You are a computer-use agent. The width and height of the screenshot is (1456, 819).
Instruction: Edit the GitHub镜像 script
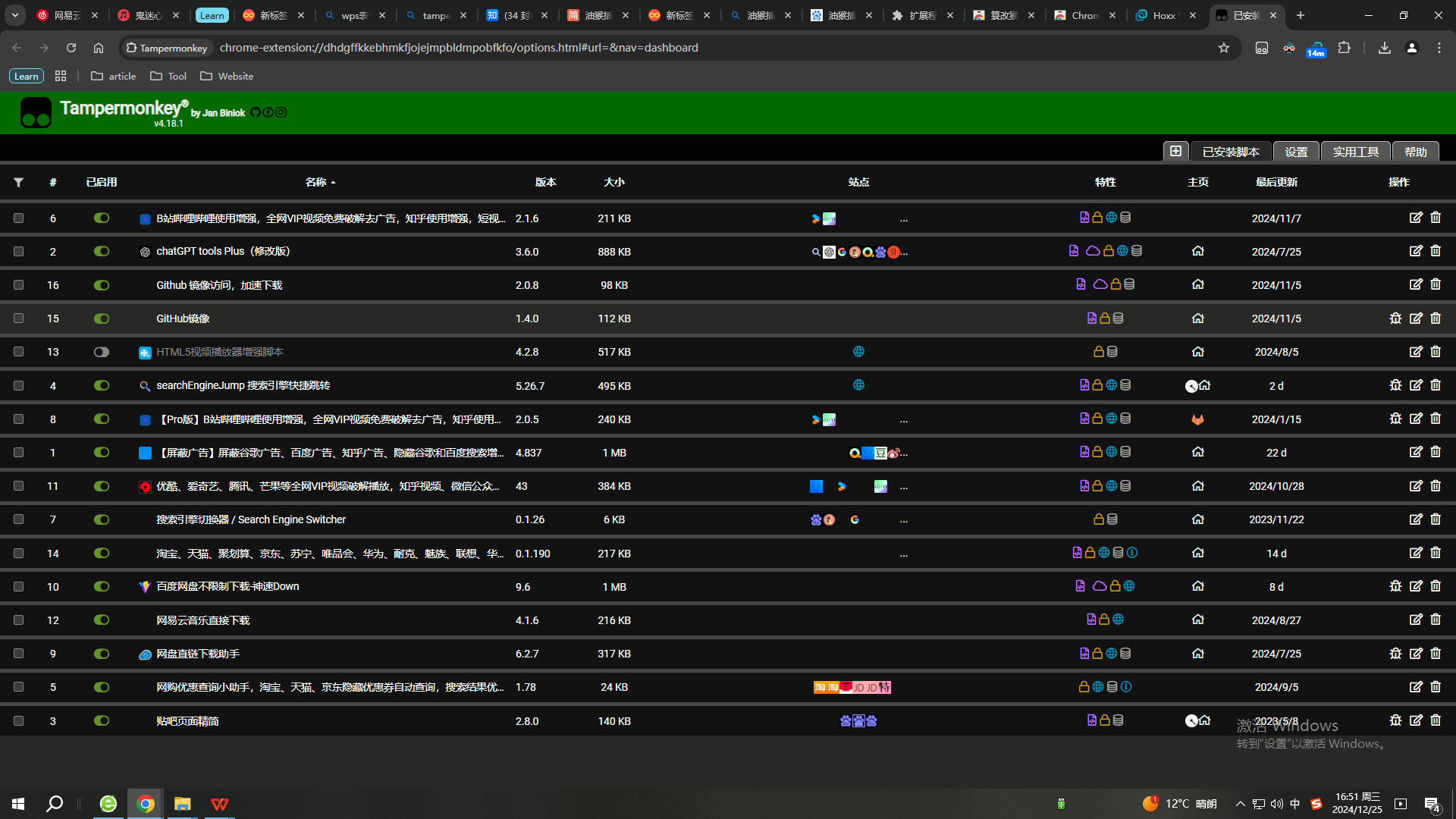tap(1416, 318)
